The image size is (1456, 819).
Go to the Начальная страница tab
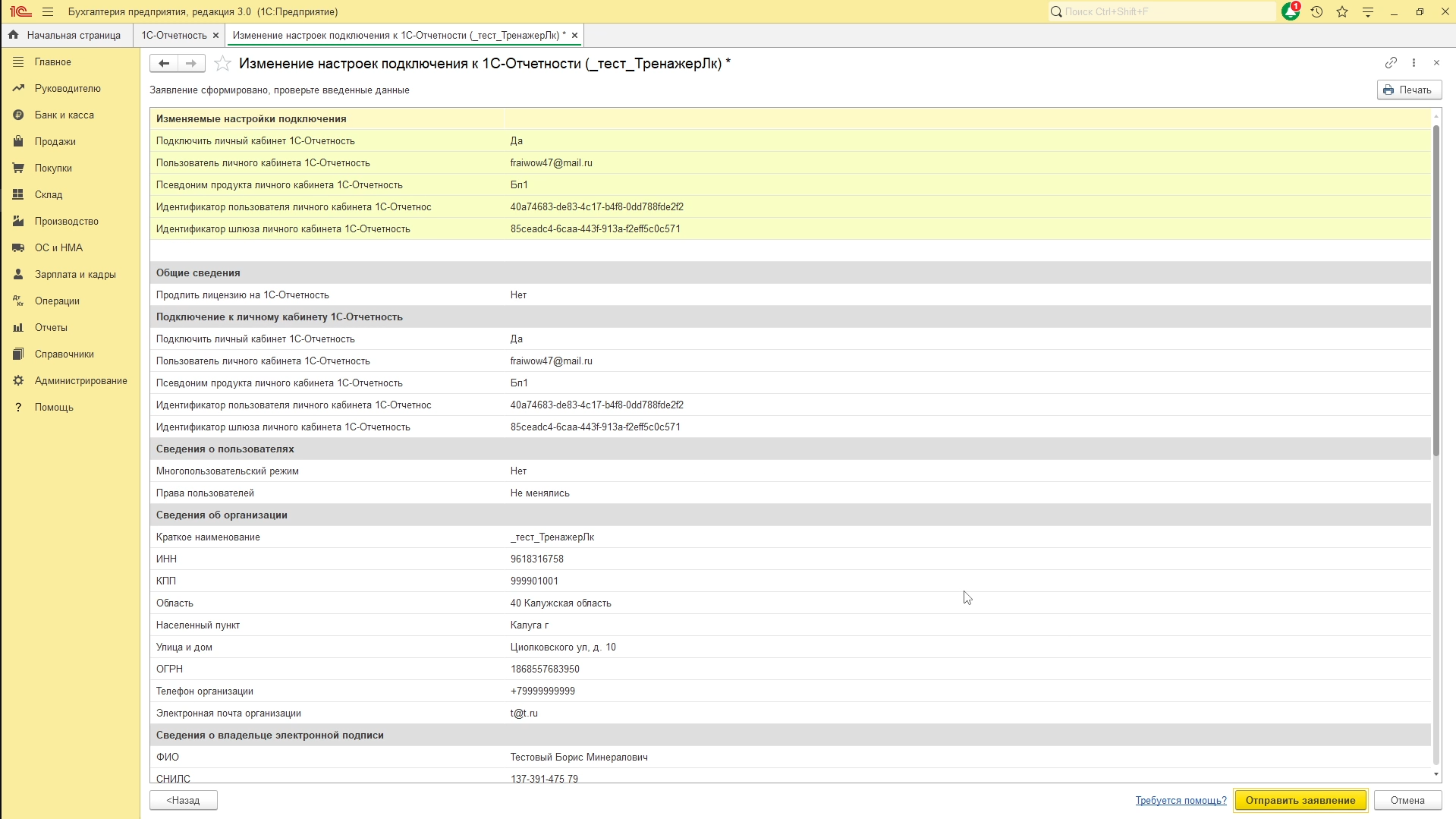click(73, 36)
